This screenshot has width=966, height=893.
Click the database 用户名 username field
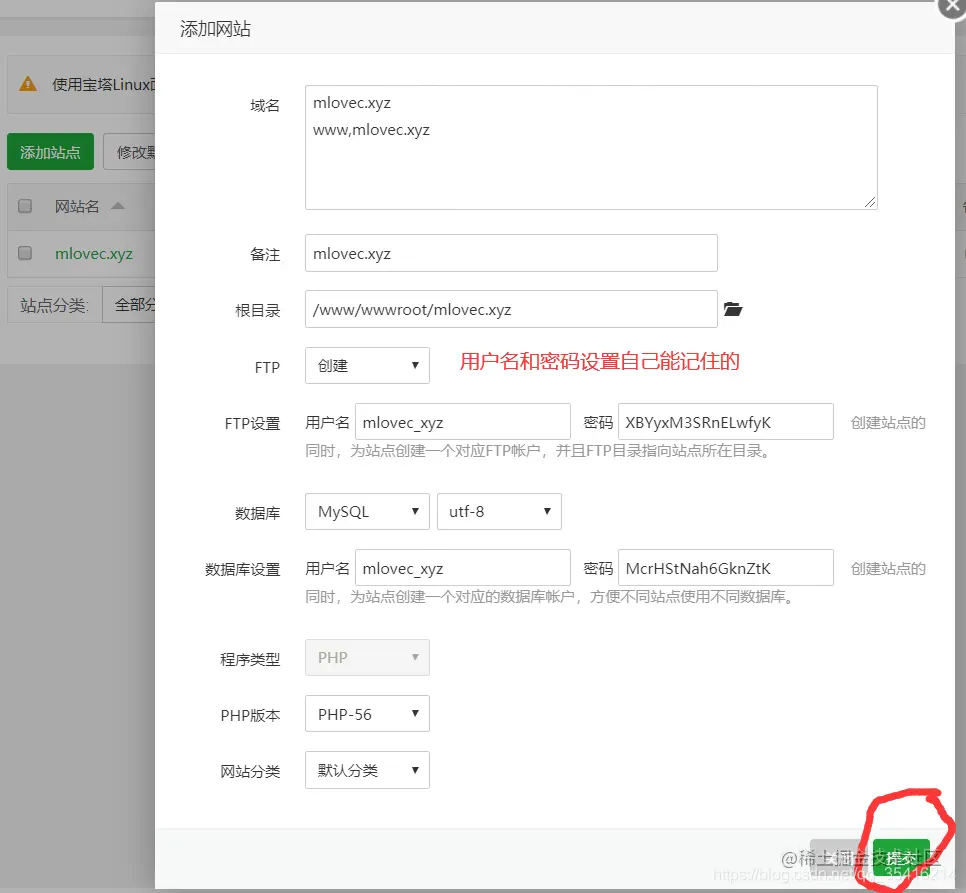[x=463, y=567]
